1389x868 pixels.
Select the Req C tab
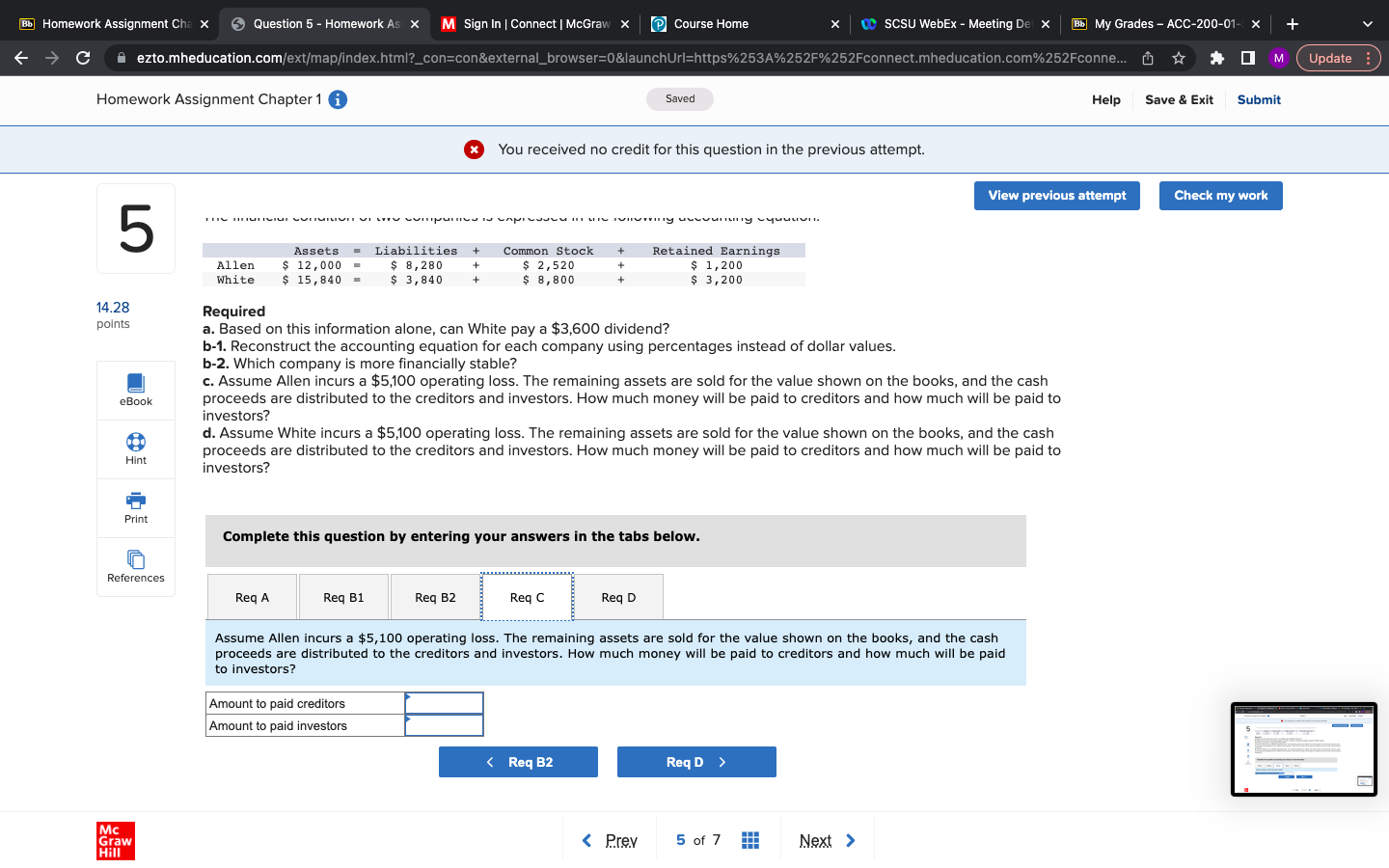pos(527,598)
